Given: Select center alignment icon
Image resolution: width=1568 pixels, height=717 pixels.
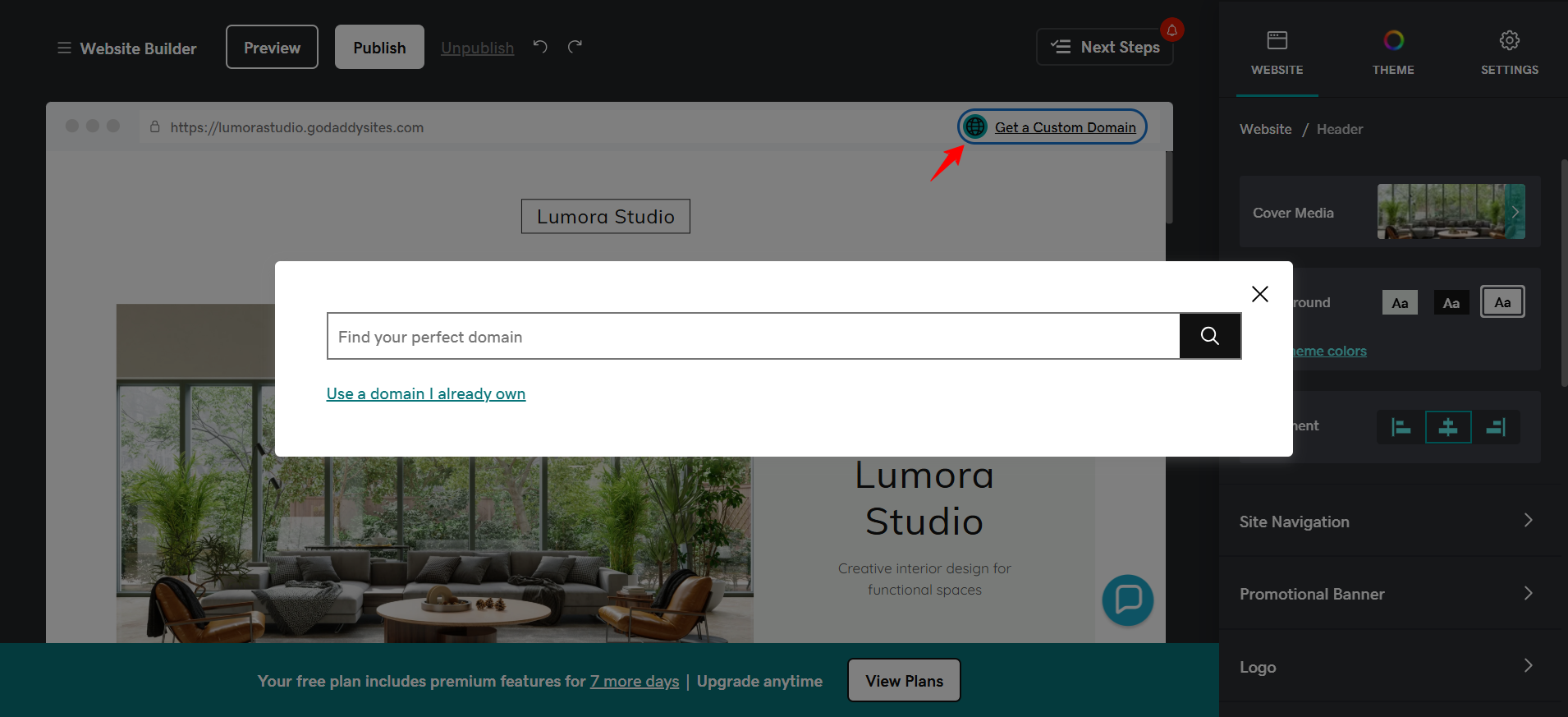Looking at the screenshot, I should point(1448,427).
